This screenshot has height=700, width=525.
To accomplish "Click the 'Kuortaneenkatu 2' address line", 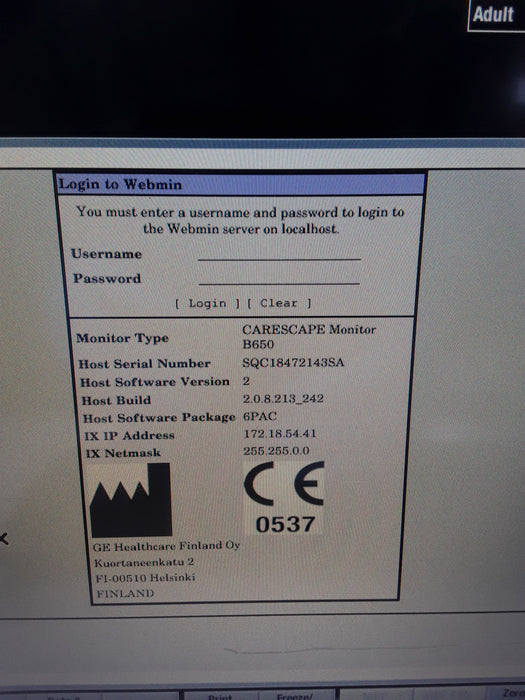I will coord(144,562).
